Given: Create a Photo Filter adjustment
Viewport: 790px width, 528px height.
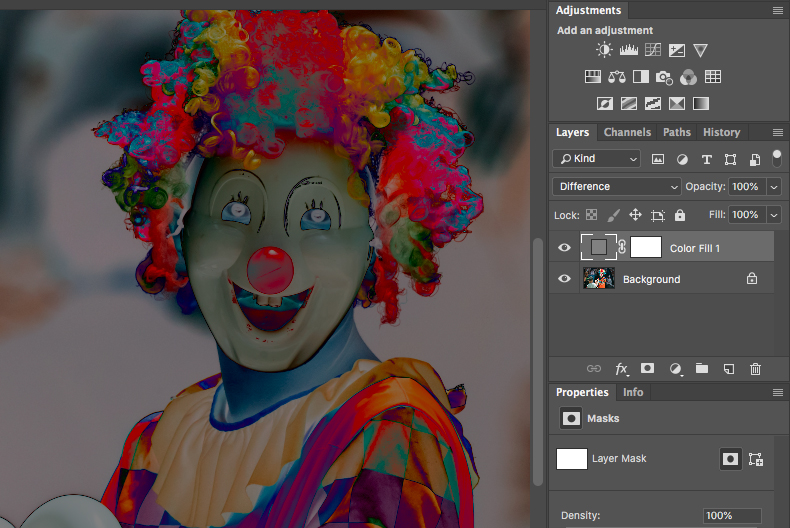Looking at the screenshot, I should pos(665,77).
